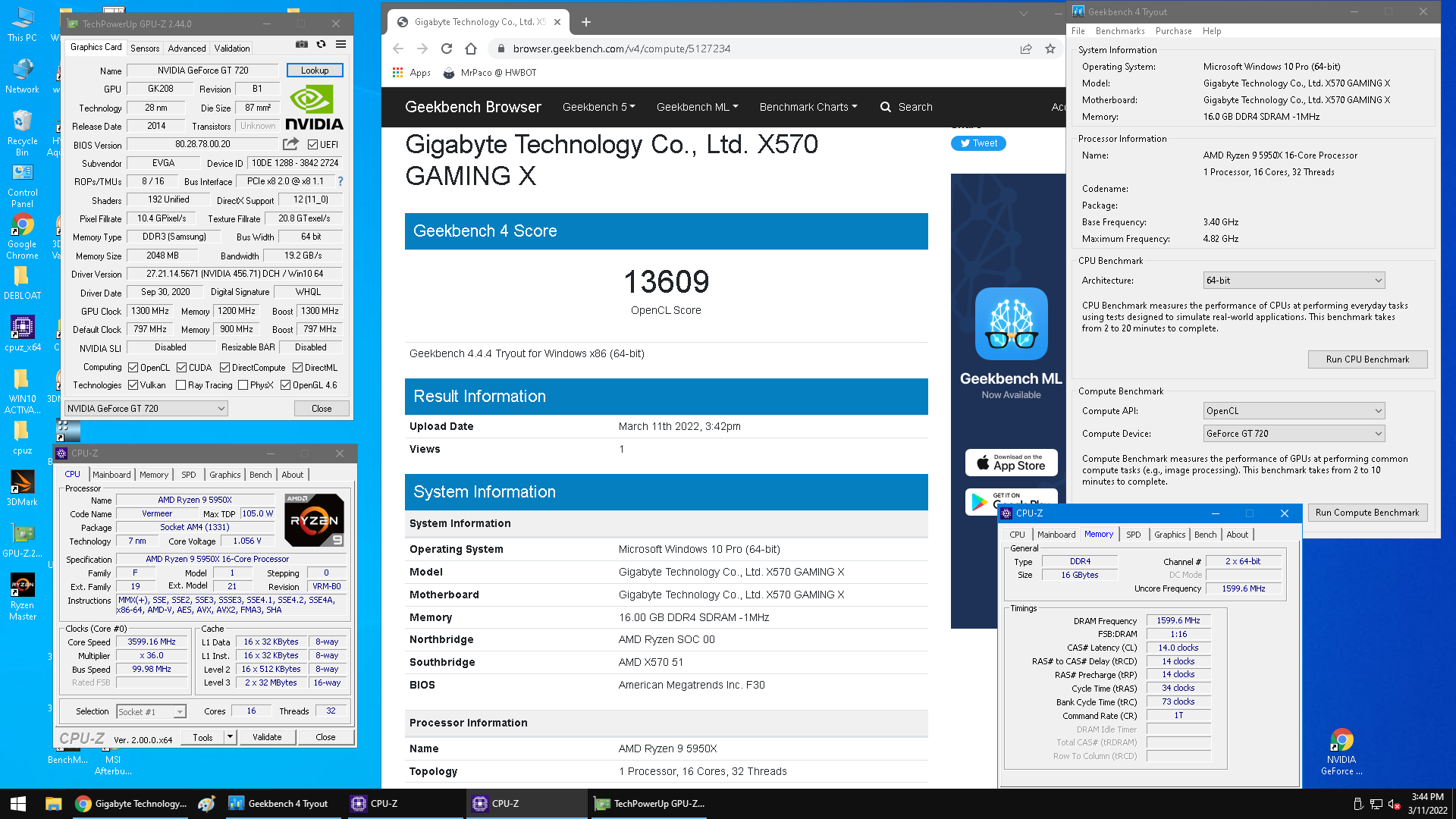Expand Geekbench ML nav menu
Viewport: 1456px width, 819px height.
click(x=697, y=107)
